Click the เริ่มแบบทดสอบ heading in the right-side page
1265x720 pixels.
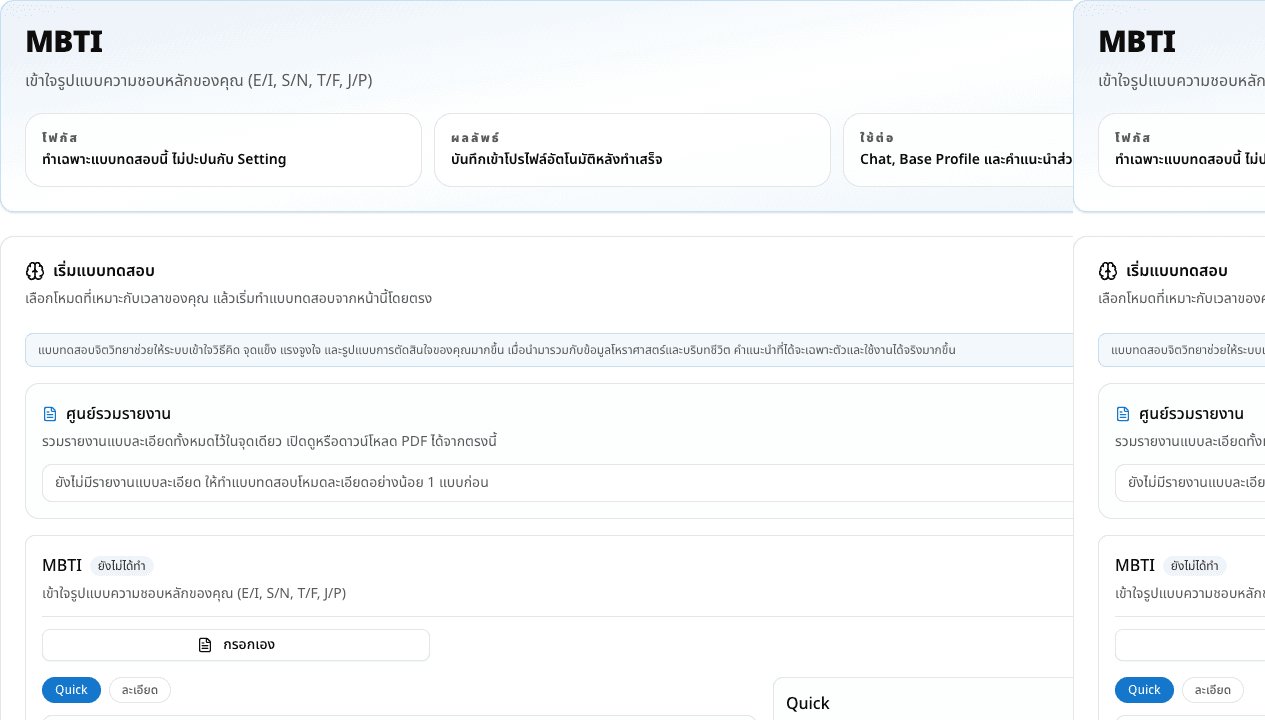(1177, 271)
